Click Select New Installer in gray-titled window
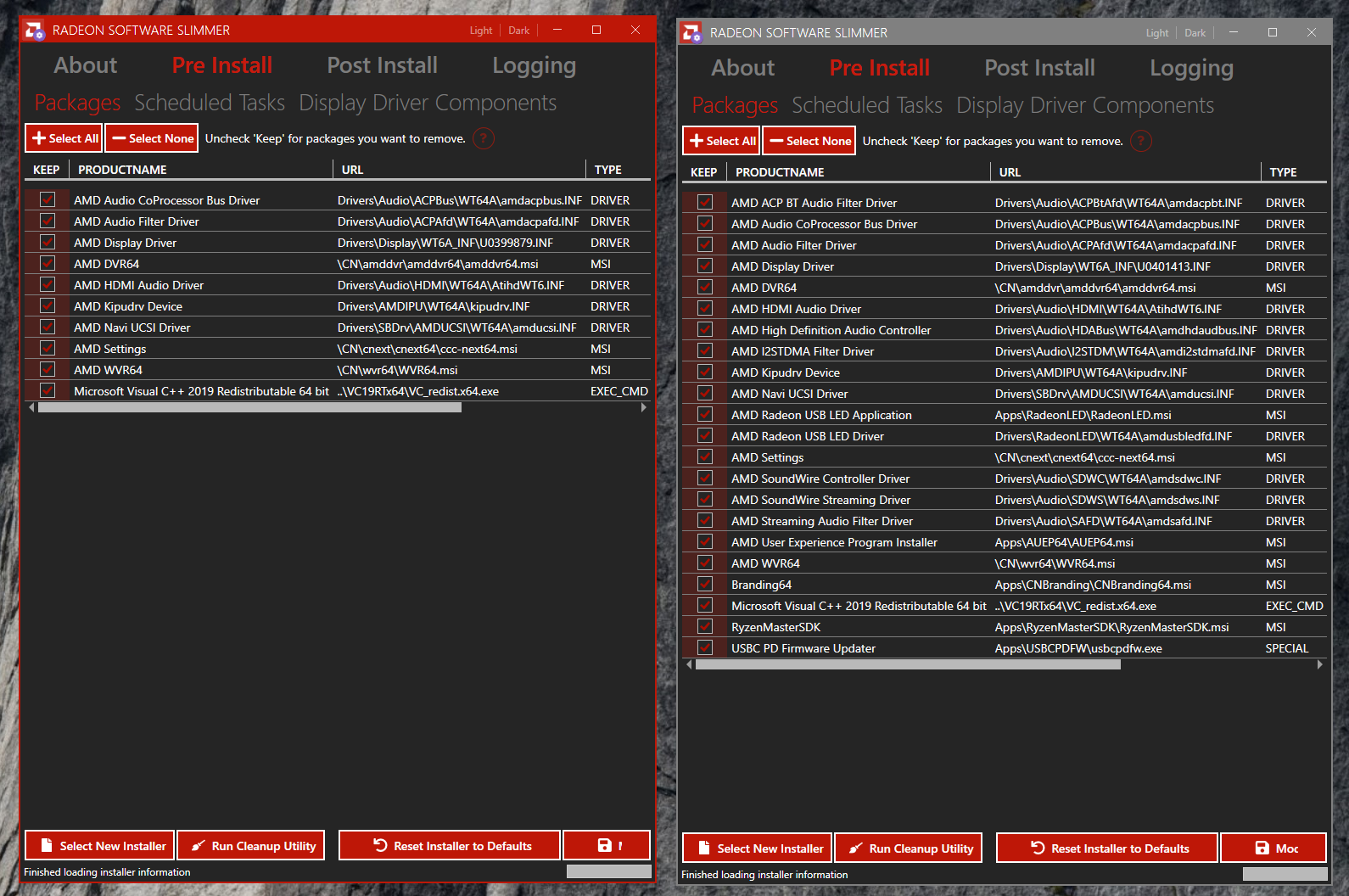This screenshot has width=1349, height=896. [x=758, y=848]
